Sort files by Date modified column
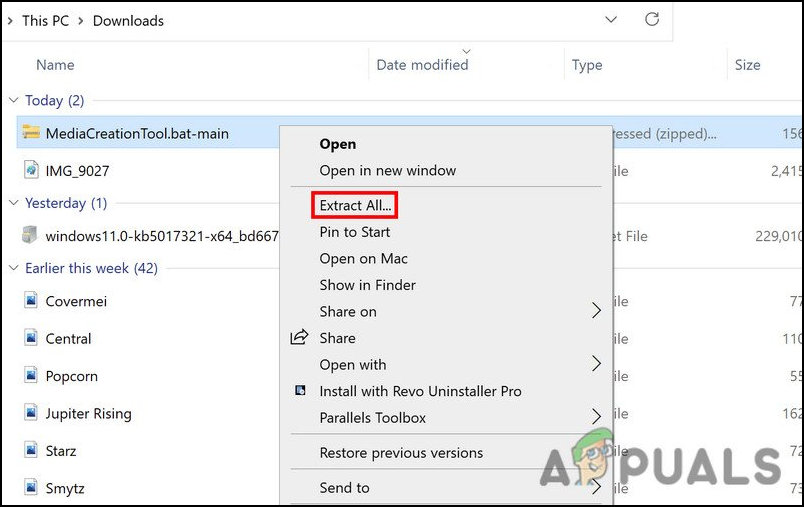The height and width of the screenshot is (507, 804). [x=422, y=65]
